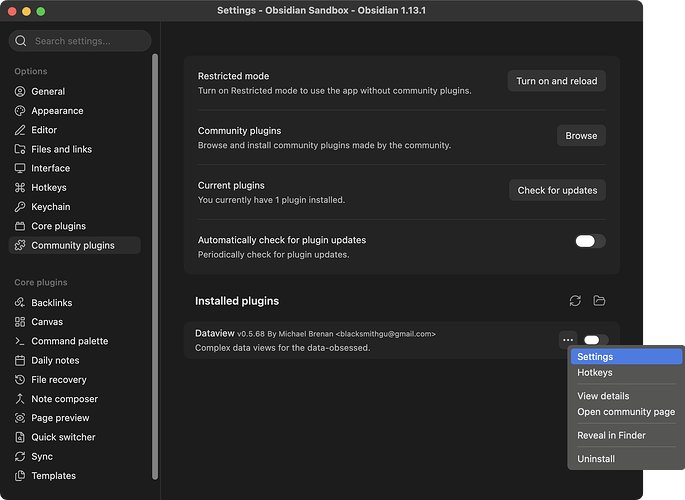
Task: Click the Note composer merge icon
Action: click(x=20, y=399)
